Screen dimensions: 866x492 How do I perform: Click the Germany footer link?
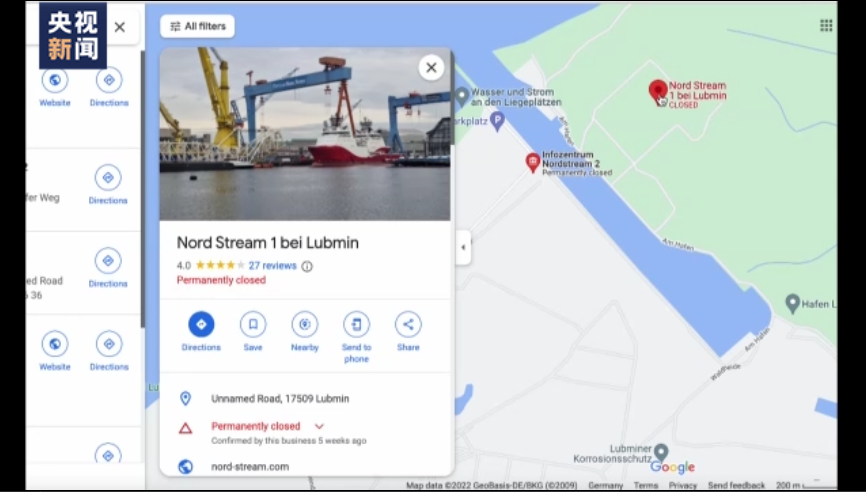[605, 485]
